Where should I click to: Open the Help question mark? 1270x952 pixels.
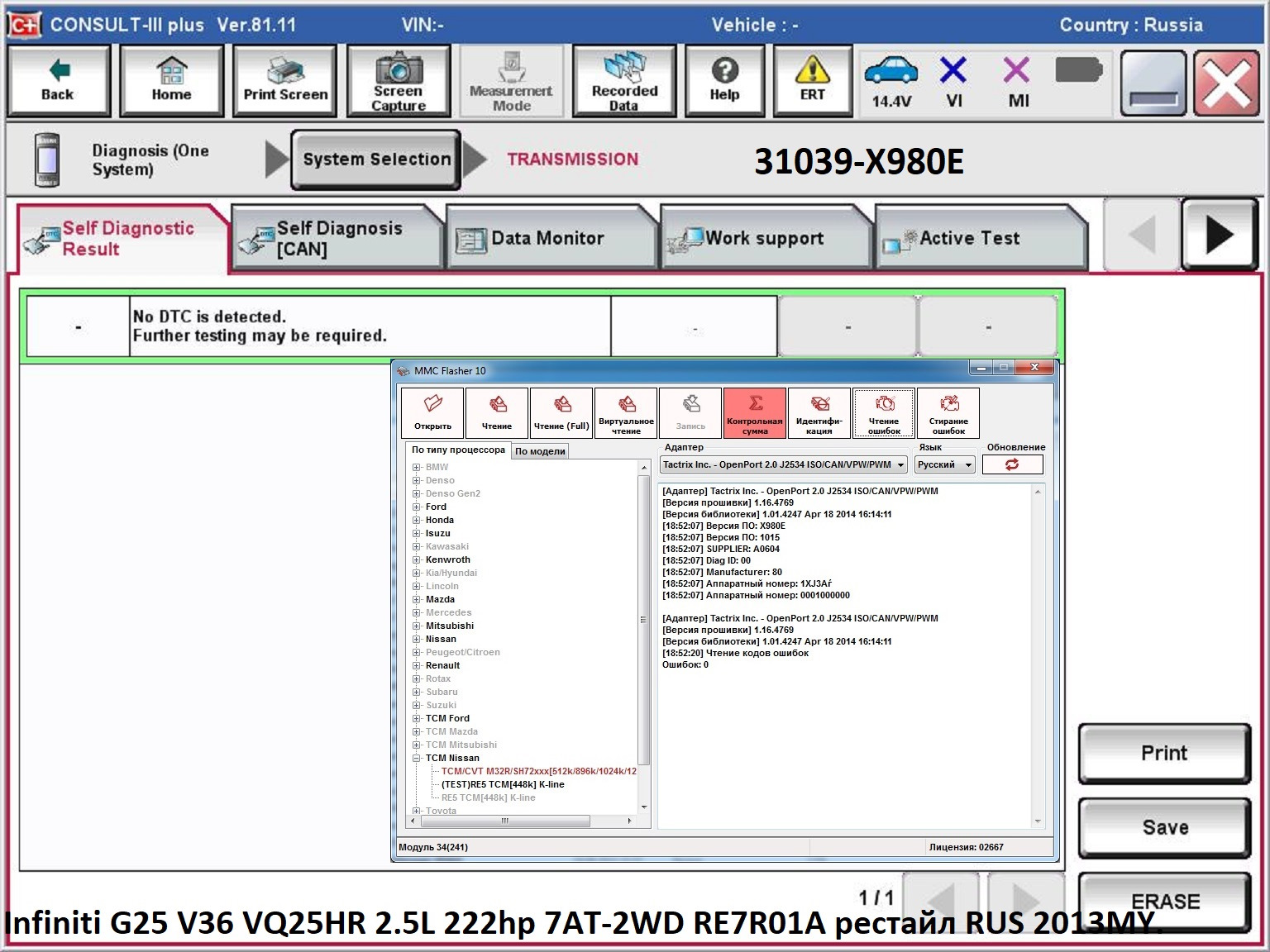[x=724, y=81]
